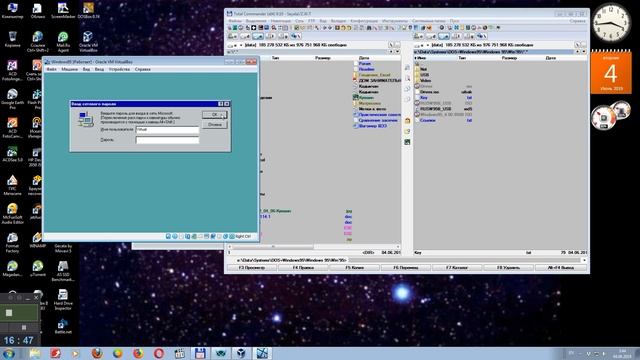Image resolution: width=640 pixels, height=360 pixels.
Task: Open the Устройства menu in VirtualBox
Action: click(119, 69)
